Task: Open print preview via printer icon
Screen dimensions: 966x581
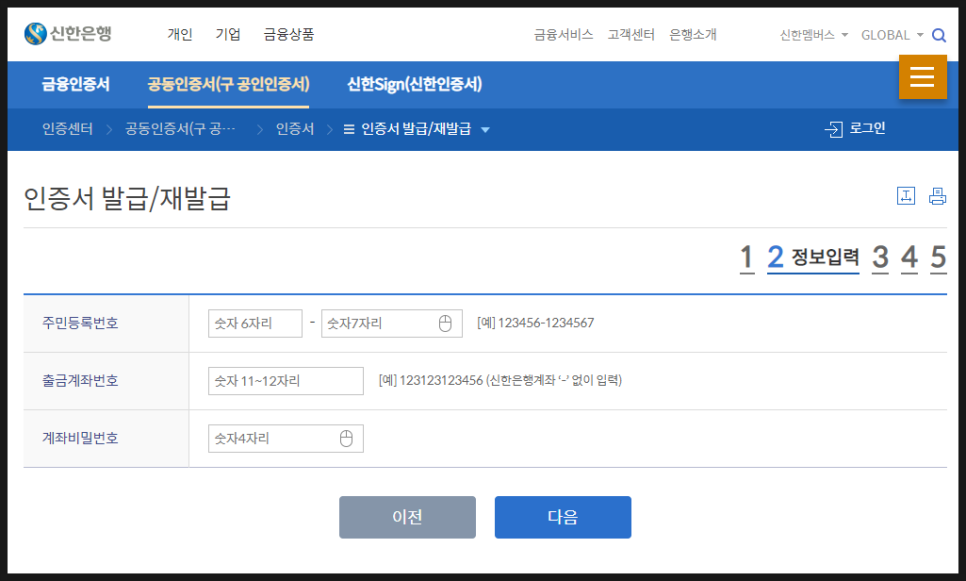Action: pyautogui.click(x=936, y=196)
